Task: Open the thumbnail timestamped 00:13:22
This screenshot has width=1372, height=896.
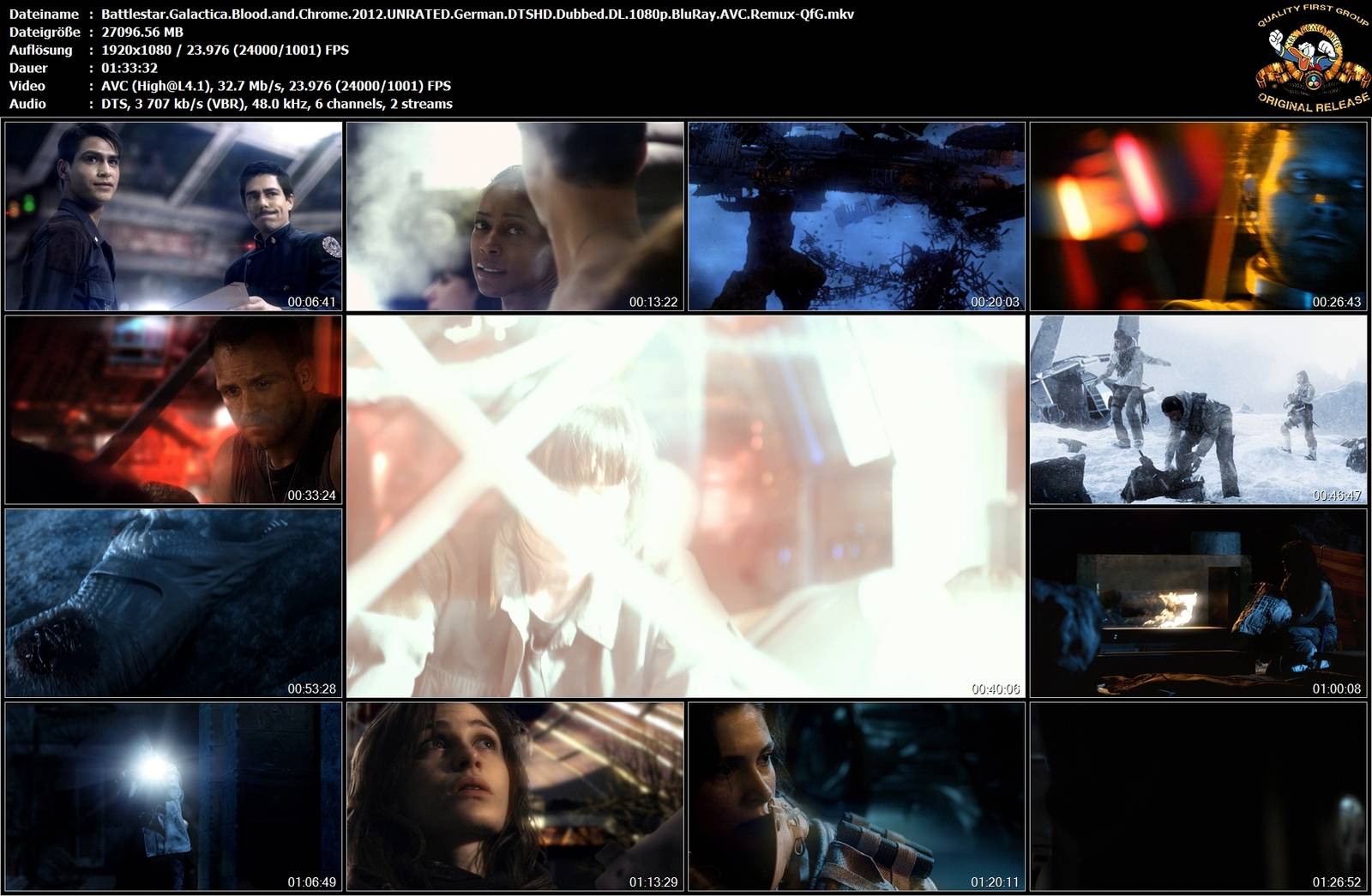Action: click(x=515, y=216)
